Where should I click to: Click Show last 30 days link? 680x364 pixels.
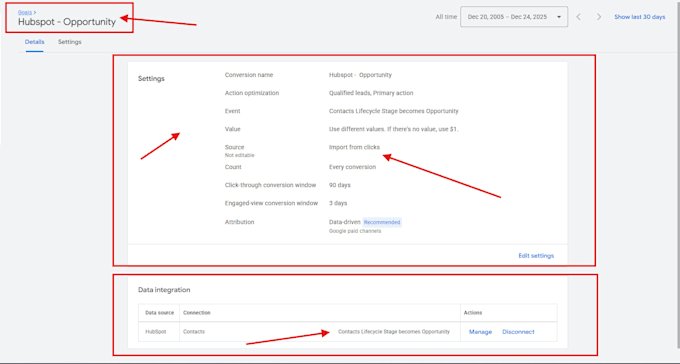click(640, 17)
